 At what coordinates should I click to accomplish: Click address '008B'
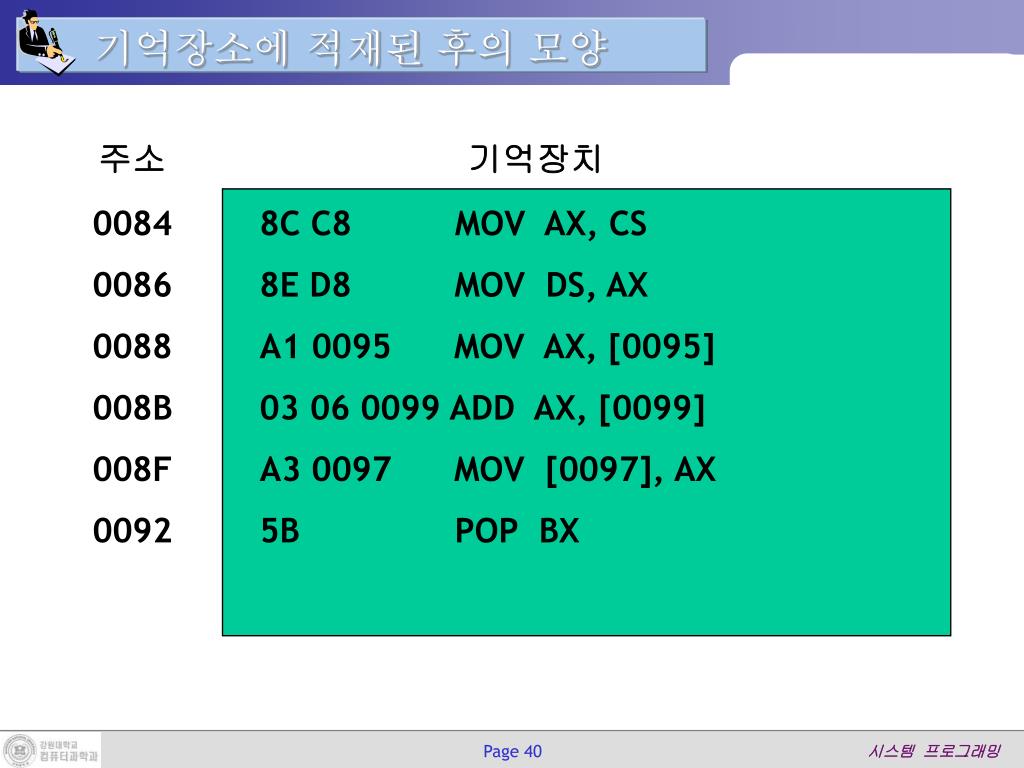(x=132, y=408)
